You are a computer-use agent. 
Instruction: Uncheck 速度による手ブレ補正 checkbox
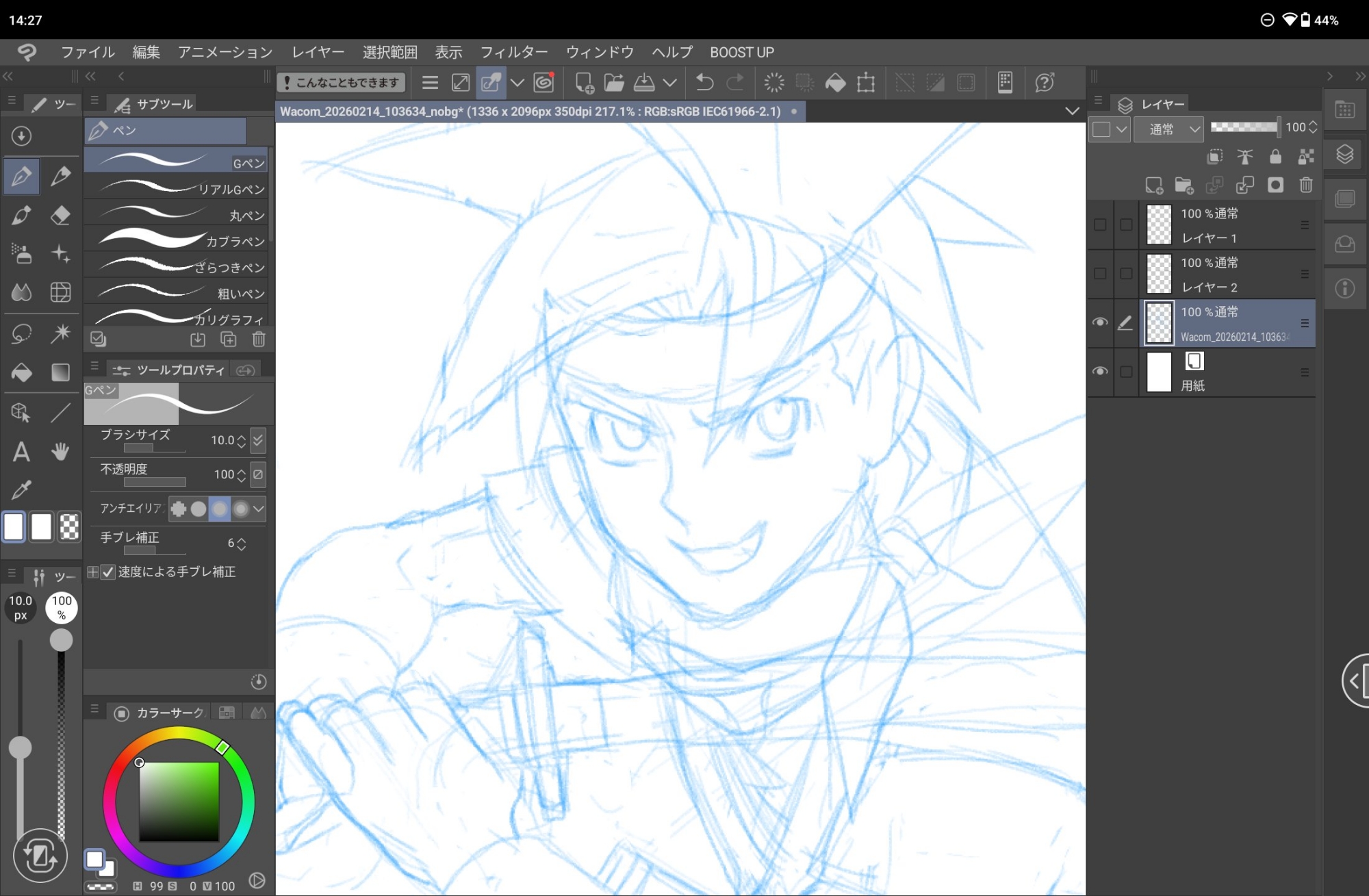pos(108,572)
